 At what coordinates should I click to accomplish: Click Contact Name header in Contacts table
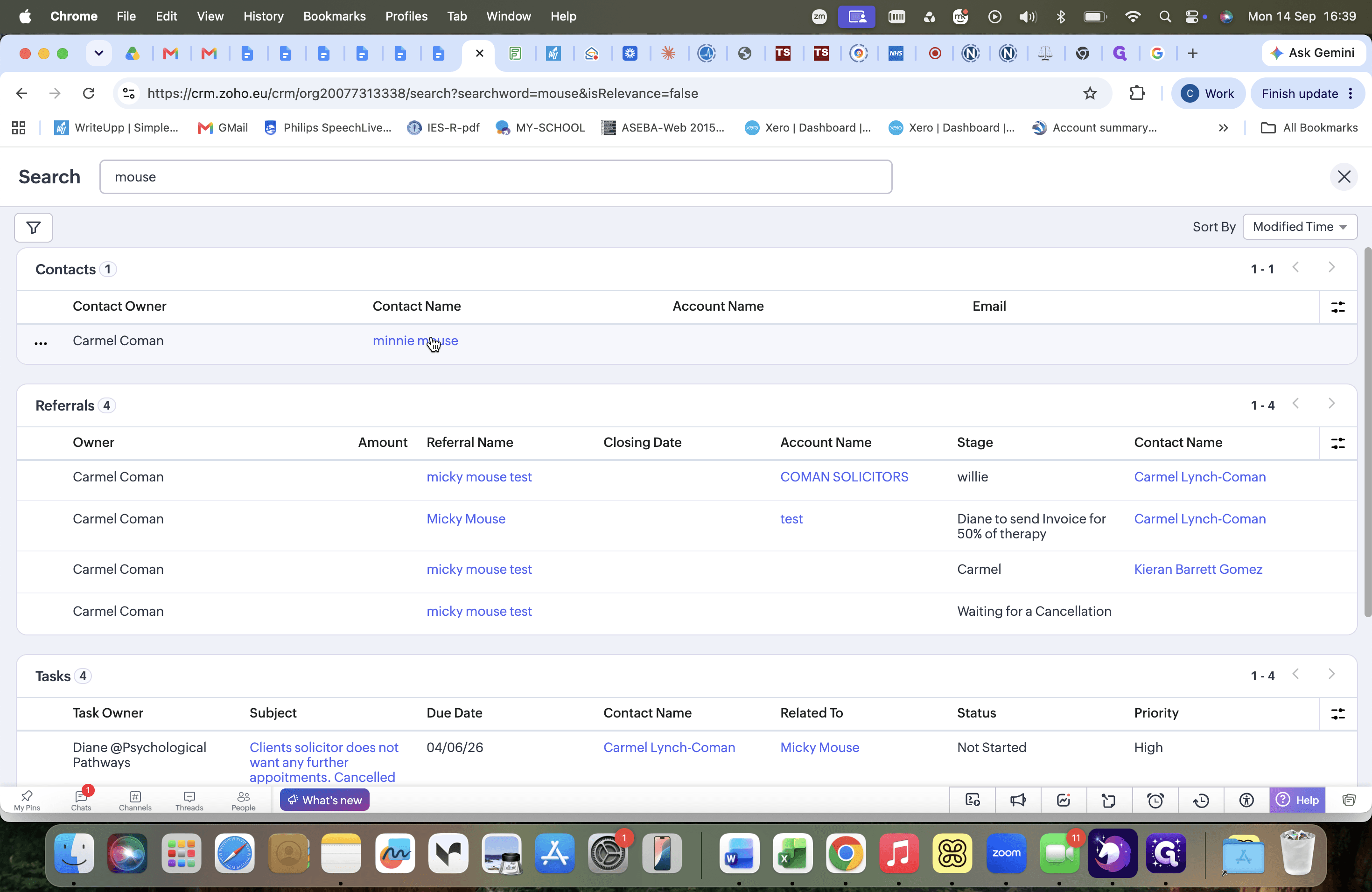coord(416,307)
